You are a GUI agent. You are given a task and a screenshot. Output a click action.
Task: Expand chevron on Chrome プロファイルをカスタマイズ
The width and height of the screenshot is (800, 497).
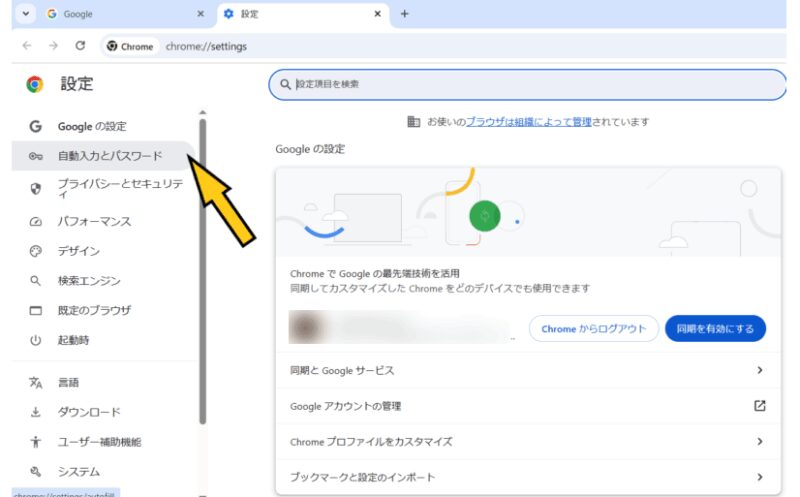(760, 441)
